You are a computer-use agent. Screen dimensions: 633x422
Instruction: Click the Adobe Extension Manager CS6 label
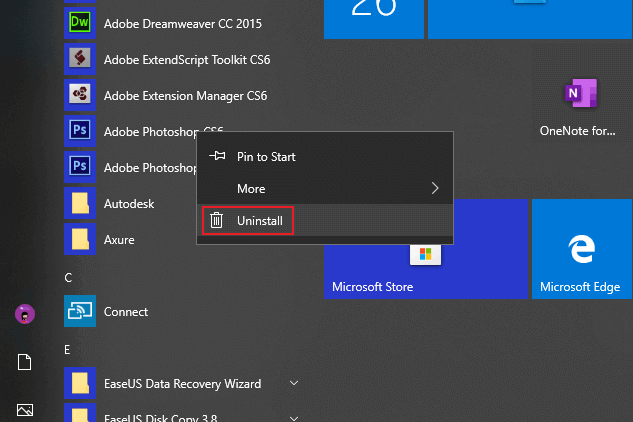point(185,96)
